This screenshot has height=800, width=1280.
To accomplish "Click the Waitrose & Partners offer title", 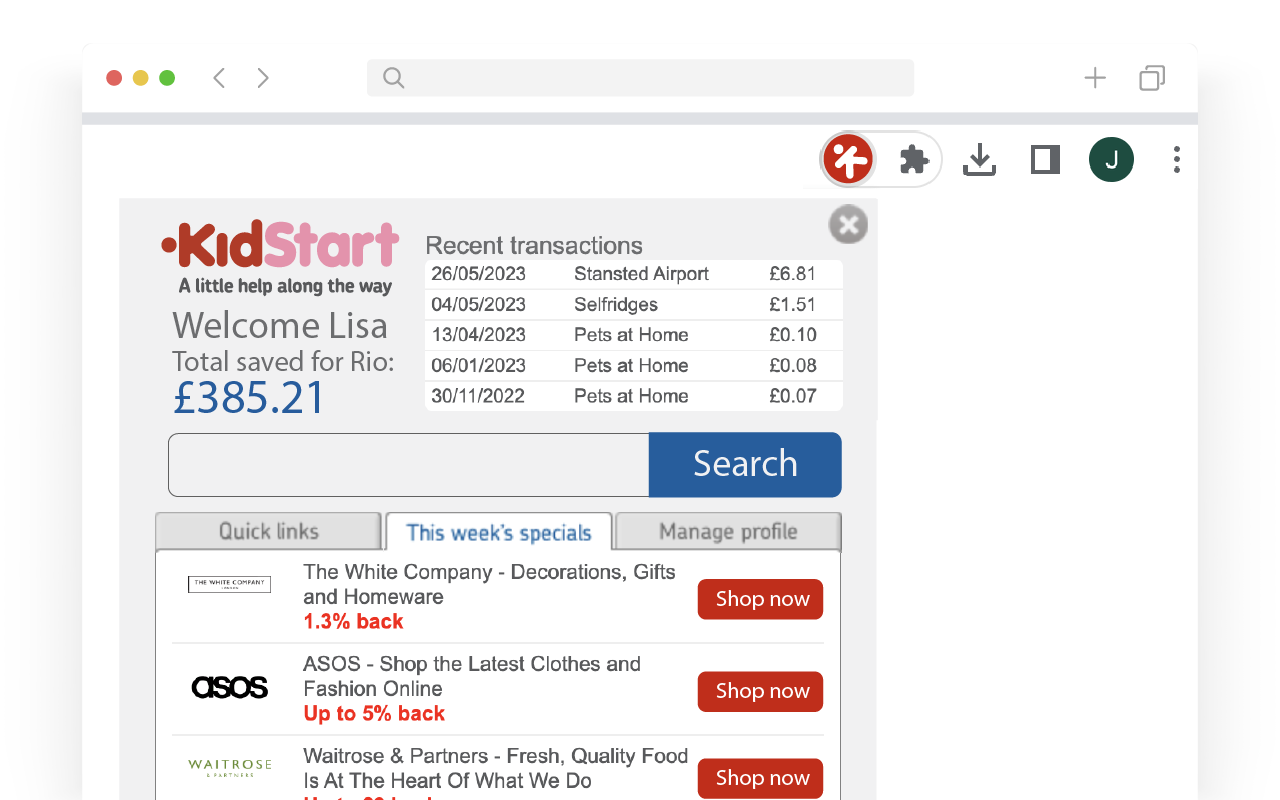I will 495,768.
